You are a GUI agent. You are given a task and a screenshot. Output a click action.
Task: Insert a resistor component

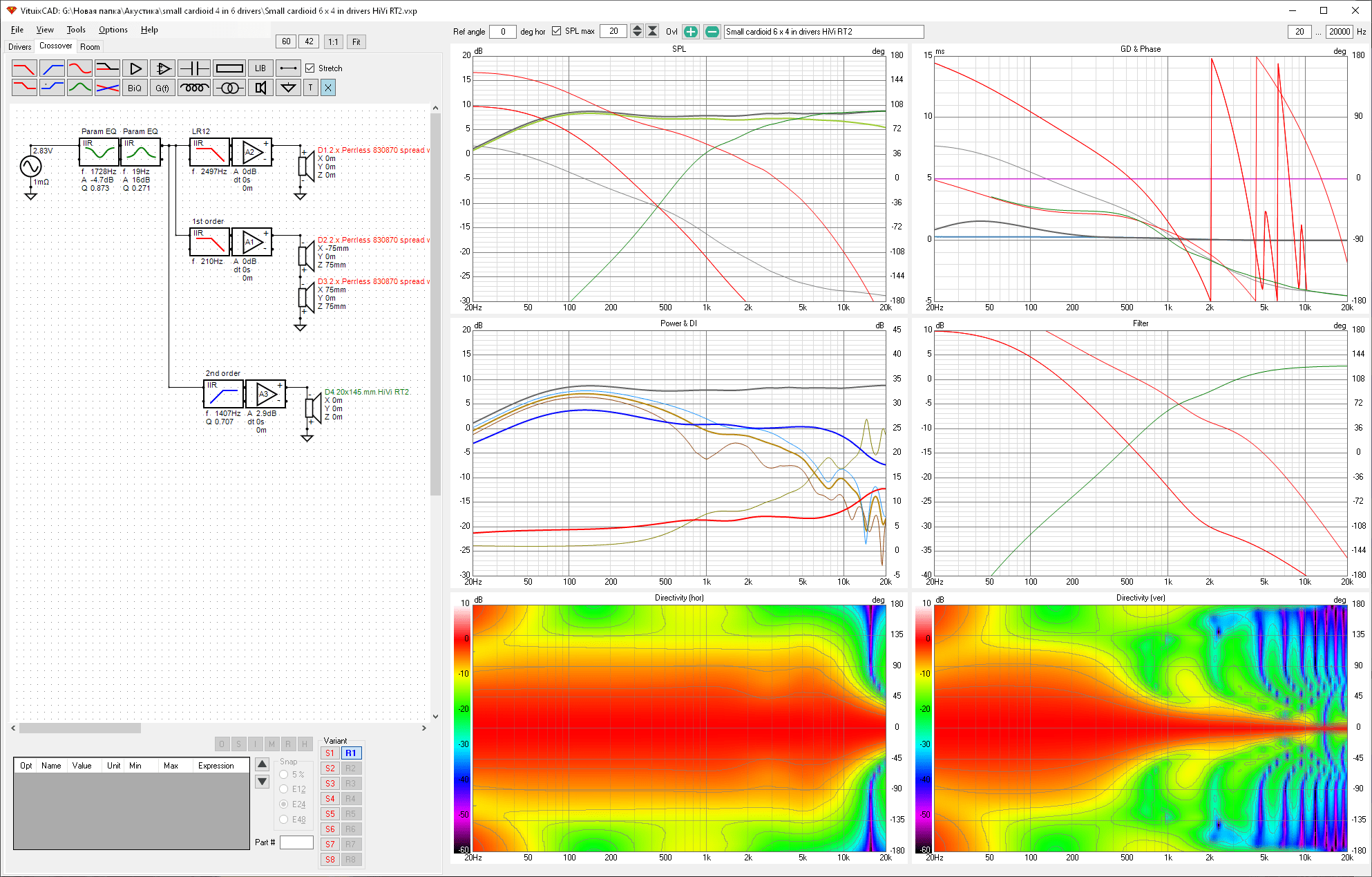coord(229,68)
